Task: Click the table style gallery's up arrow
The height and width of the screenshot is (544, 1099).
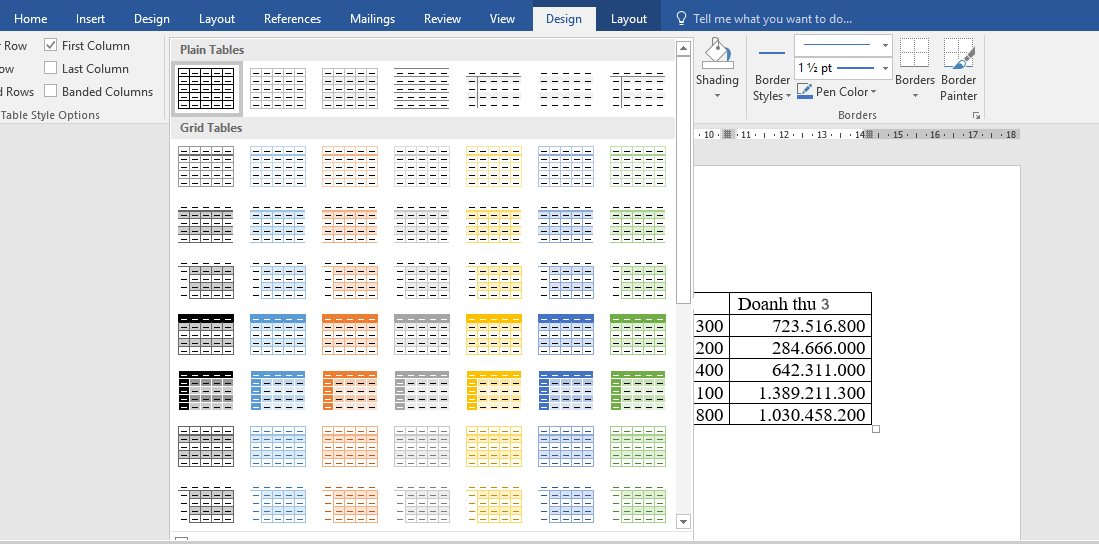Action: click(683, 49)
